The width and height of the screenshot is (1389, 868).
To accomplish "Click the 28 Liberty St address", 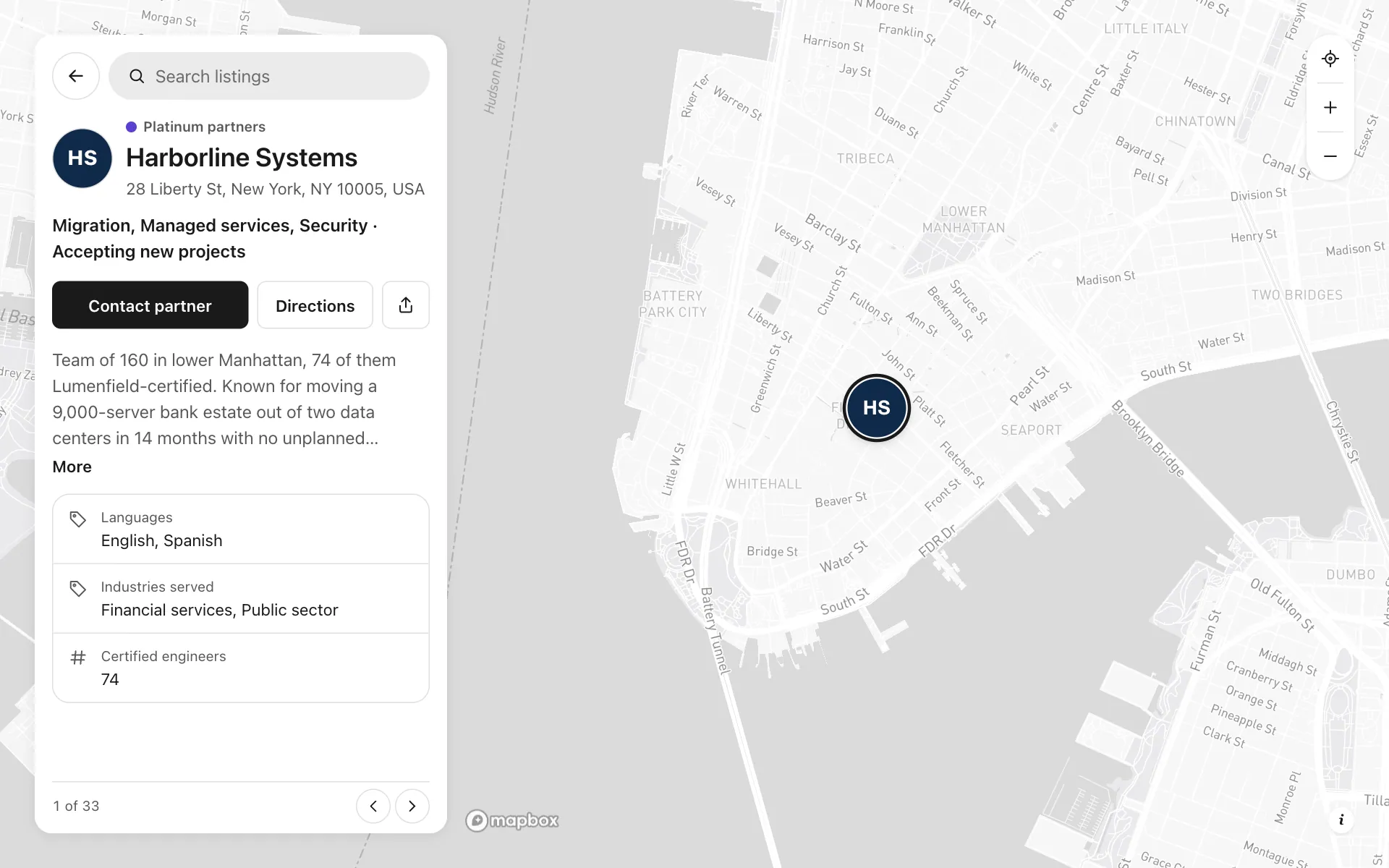I will pos(275,189).
